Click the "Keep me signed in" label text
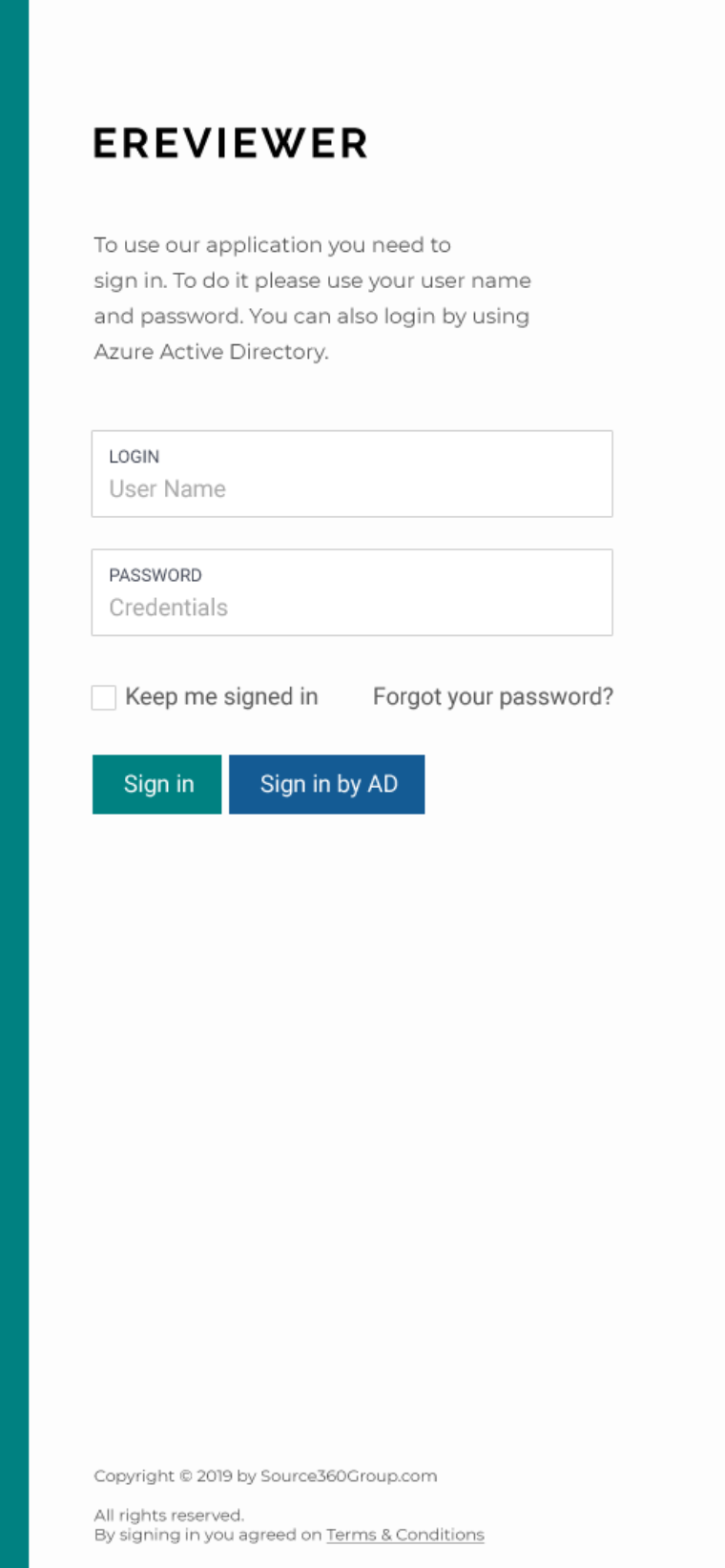The height and width of the screenshot is (1568, 725). pyautogui.click(x=221, y=697)
